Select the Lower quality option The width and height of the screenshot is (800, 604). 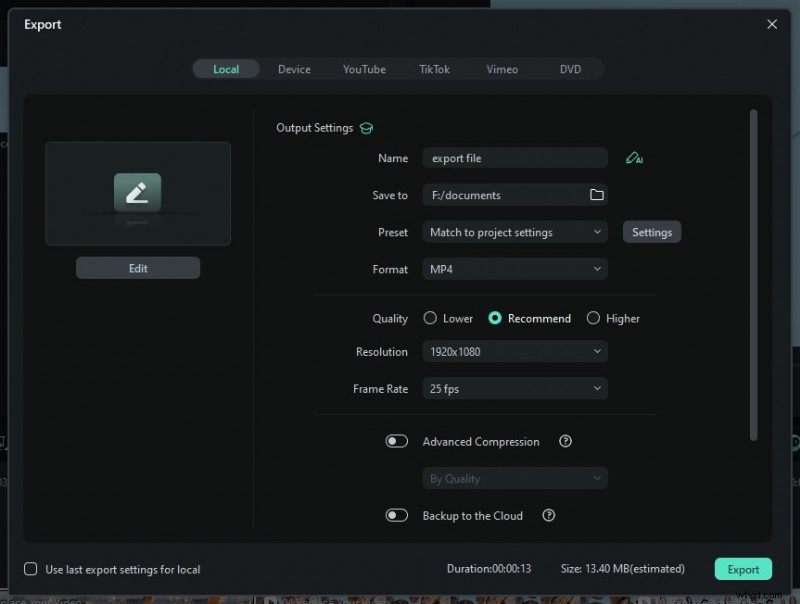click(430, 318)
